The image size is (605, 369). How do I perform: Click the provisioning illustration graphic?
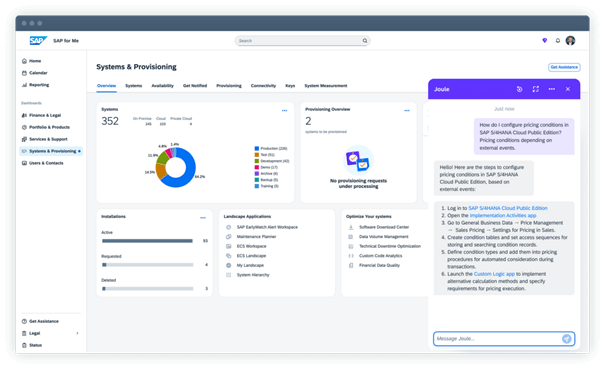click(358, 161)
